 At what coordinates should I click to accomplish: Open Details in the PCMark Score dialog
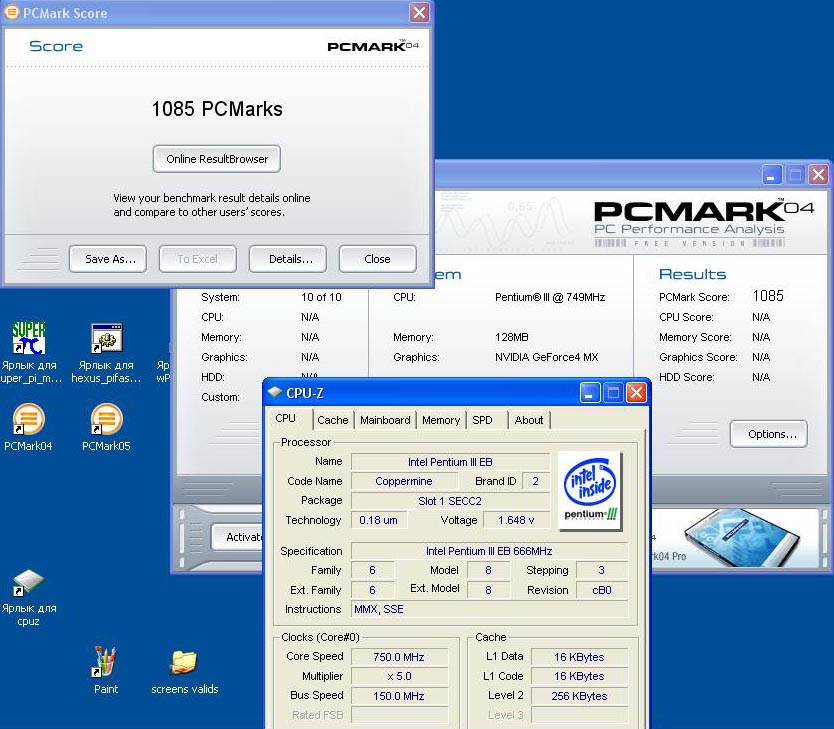click(x=288, y=259)
